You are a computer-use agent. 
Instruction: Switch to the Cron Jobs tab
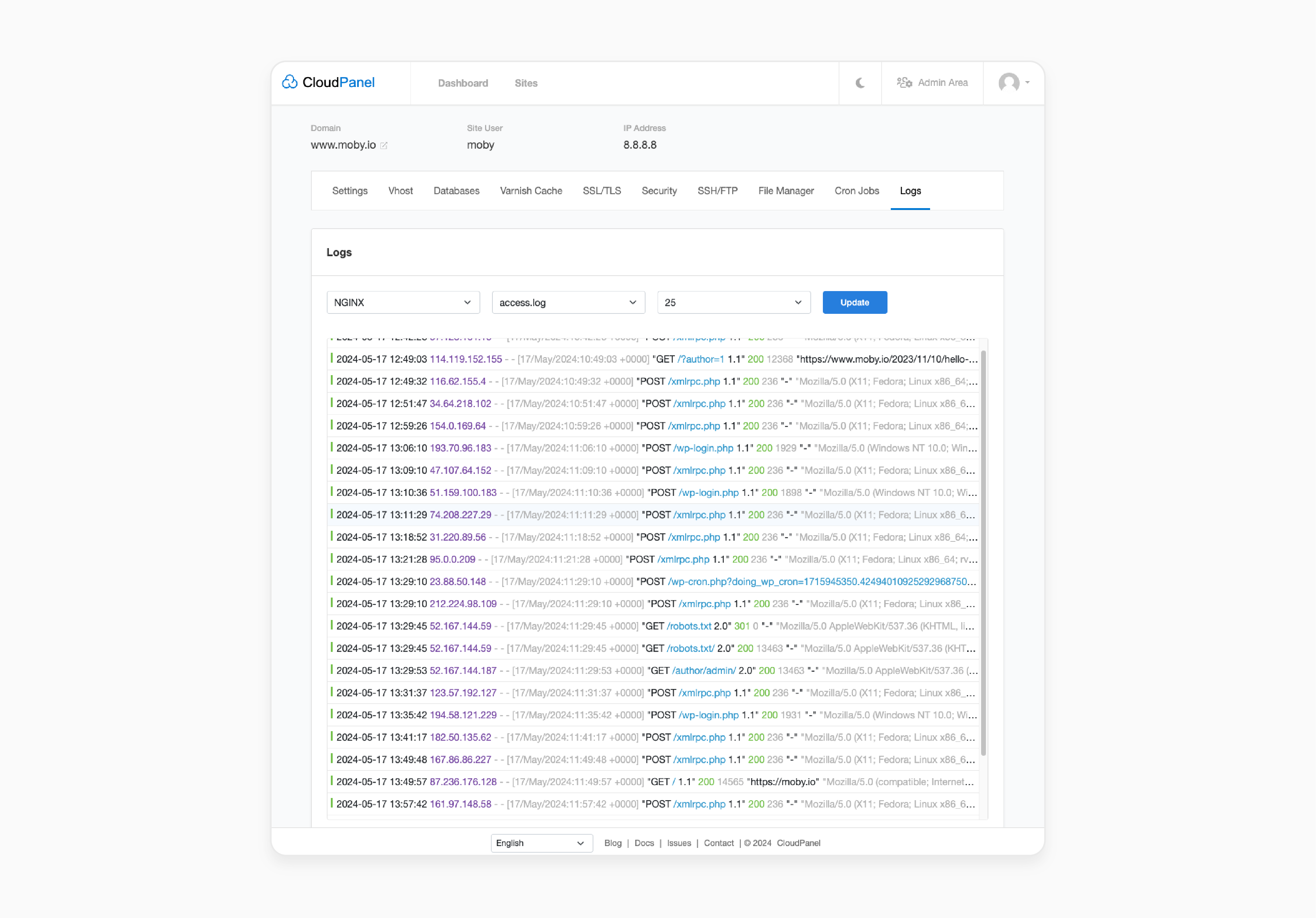point(856,191)
